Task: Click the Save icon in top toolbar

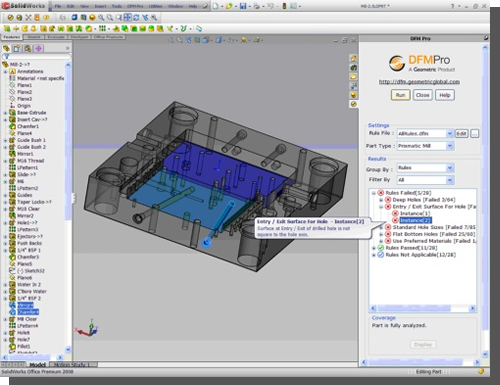Action: [x=243, y=6]
